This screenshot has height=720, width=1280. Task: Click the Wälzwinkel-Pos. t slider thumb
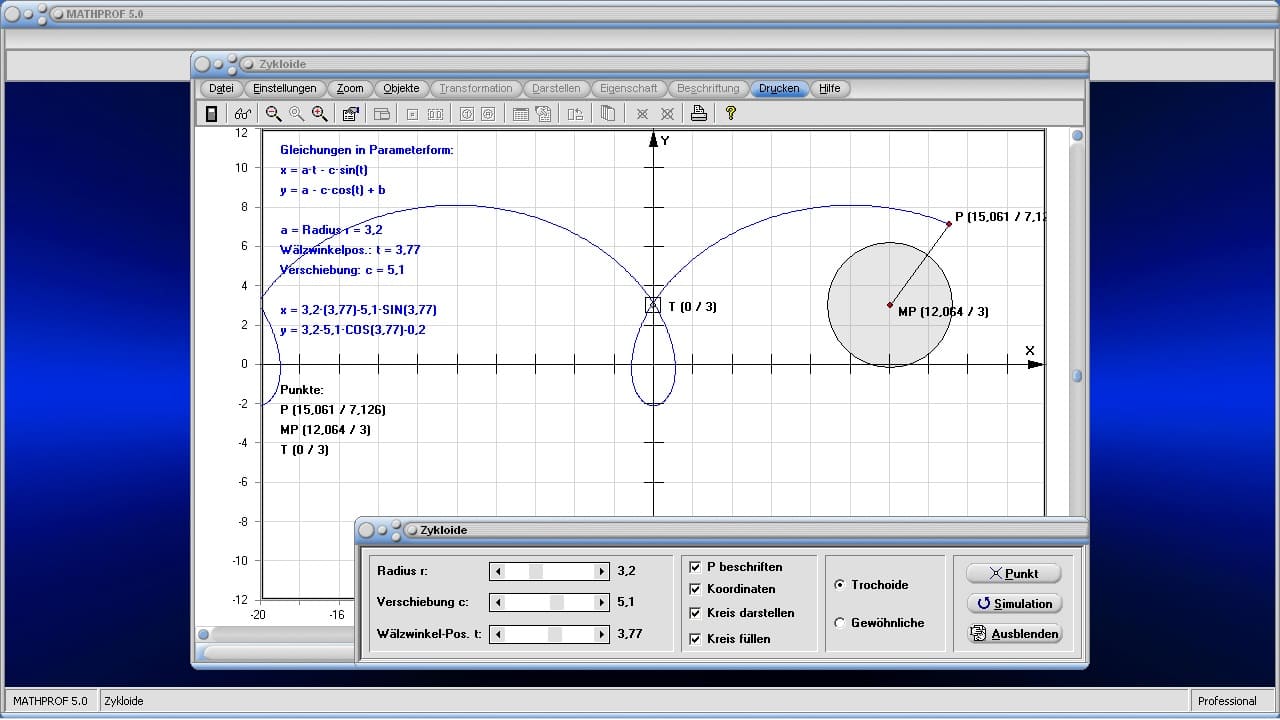tap(554, 634)
